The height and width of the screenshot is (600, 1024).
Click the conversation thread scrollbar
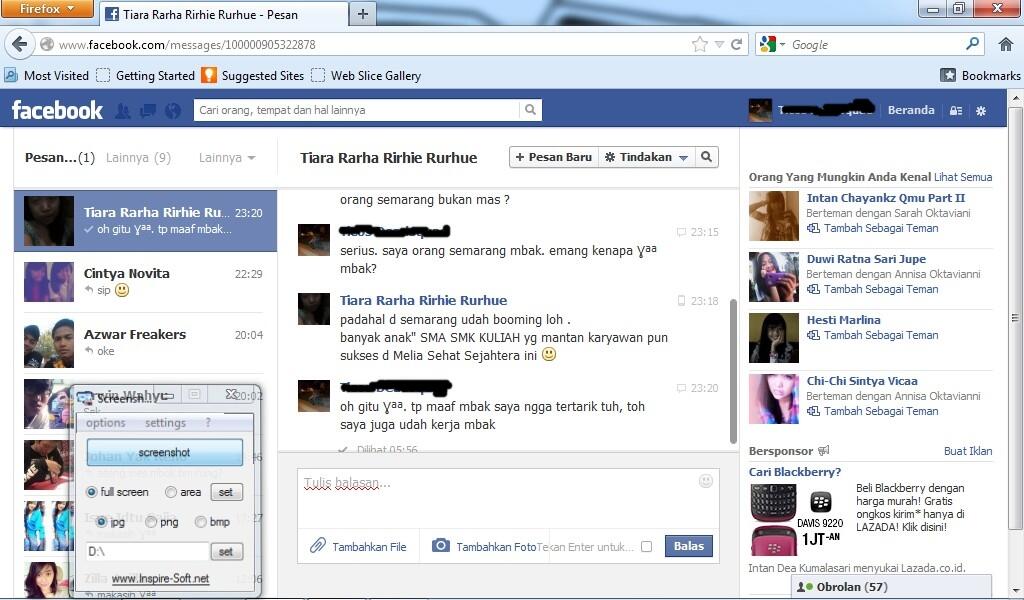coord(733,372)
